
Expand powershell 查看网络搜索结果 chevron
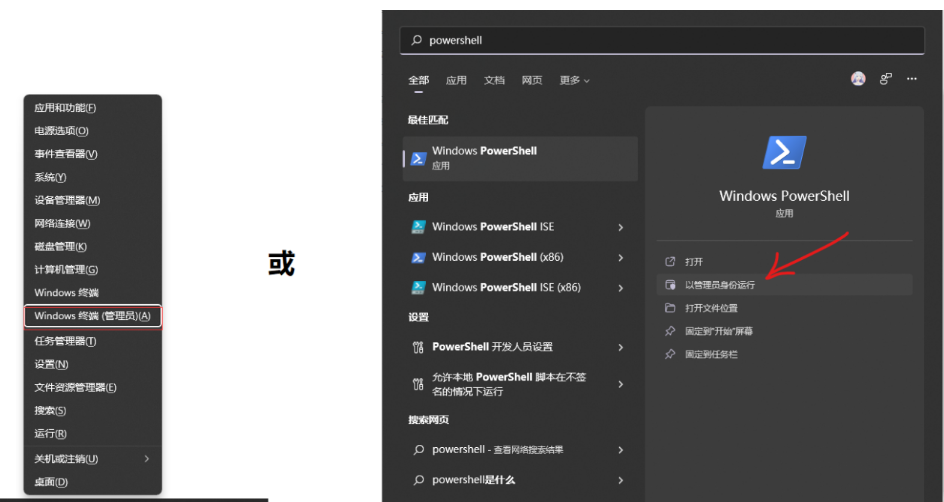[621, 450]
